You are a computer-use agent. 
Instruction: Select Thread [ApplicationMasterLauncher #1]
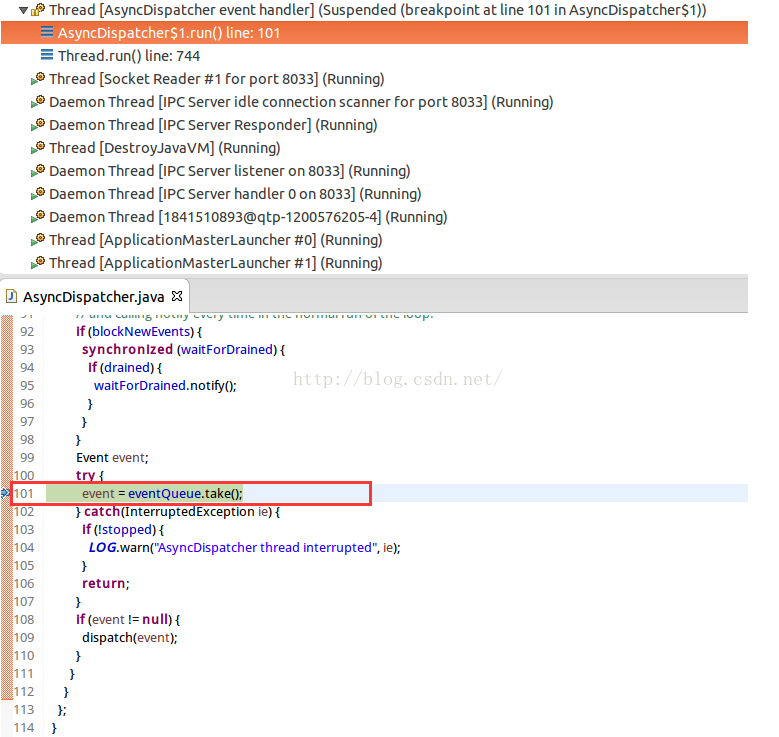pos(216,263)
